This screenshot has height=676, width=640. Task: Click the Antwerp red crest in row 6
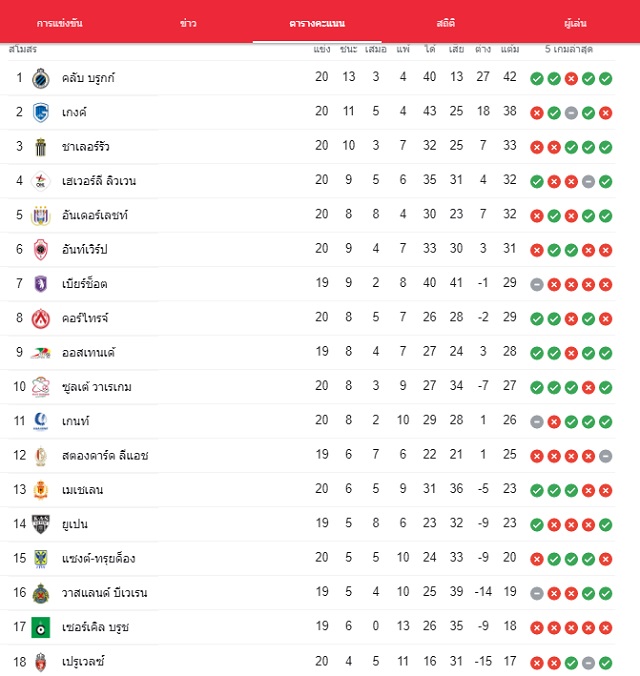[41, 250]
